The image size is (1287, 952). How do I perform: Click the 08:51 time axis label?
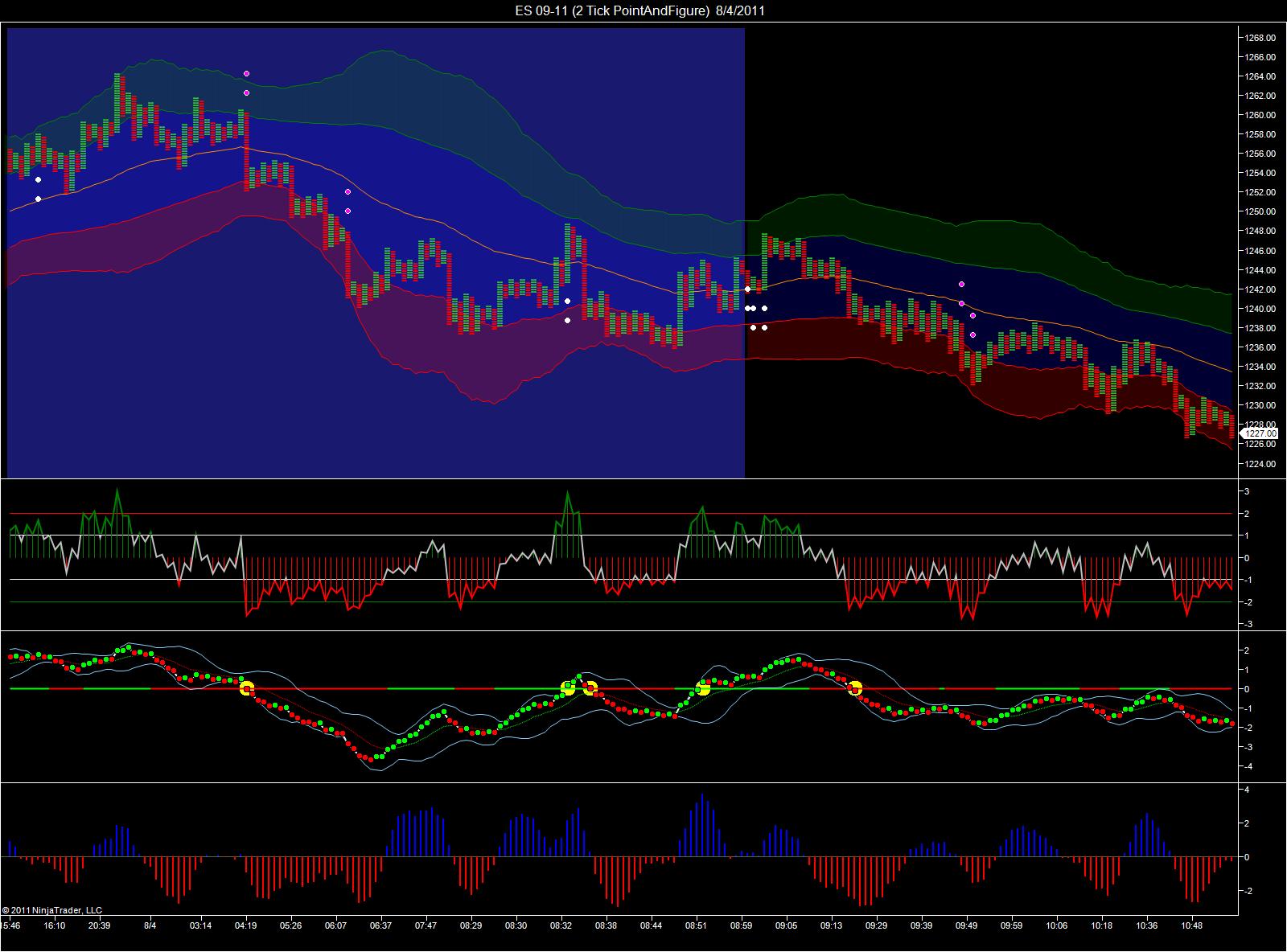point(697,925)
